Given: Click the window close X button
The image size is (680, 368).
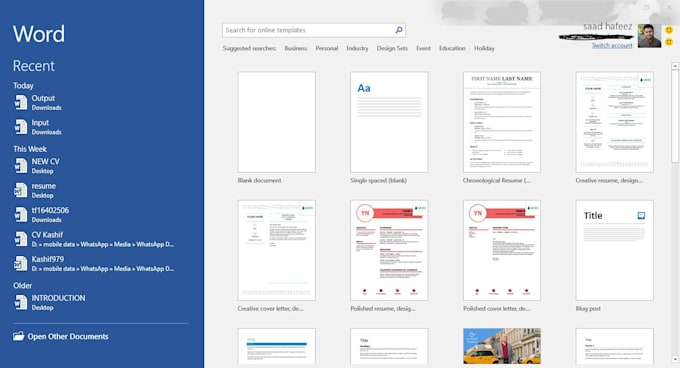Looking at the screenshot, I should [670, 7].
